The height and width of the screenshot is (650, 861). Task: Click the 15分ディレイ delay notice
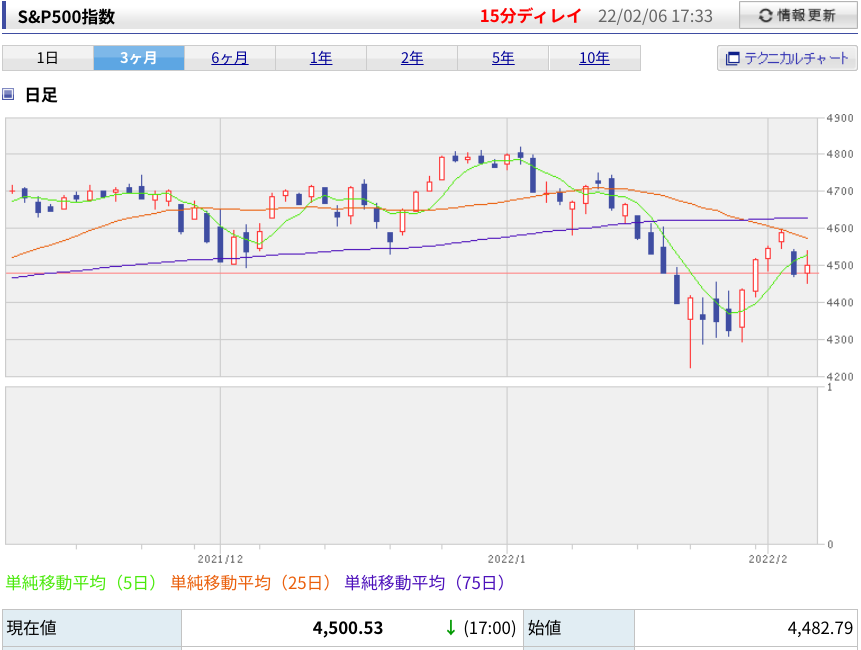coord(530,16)
